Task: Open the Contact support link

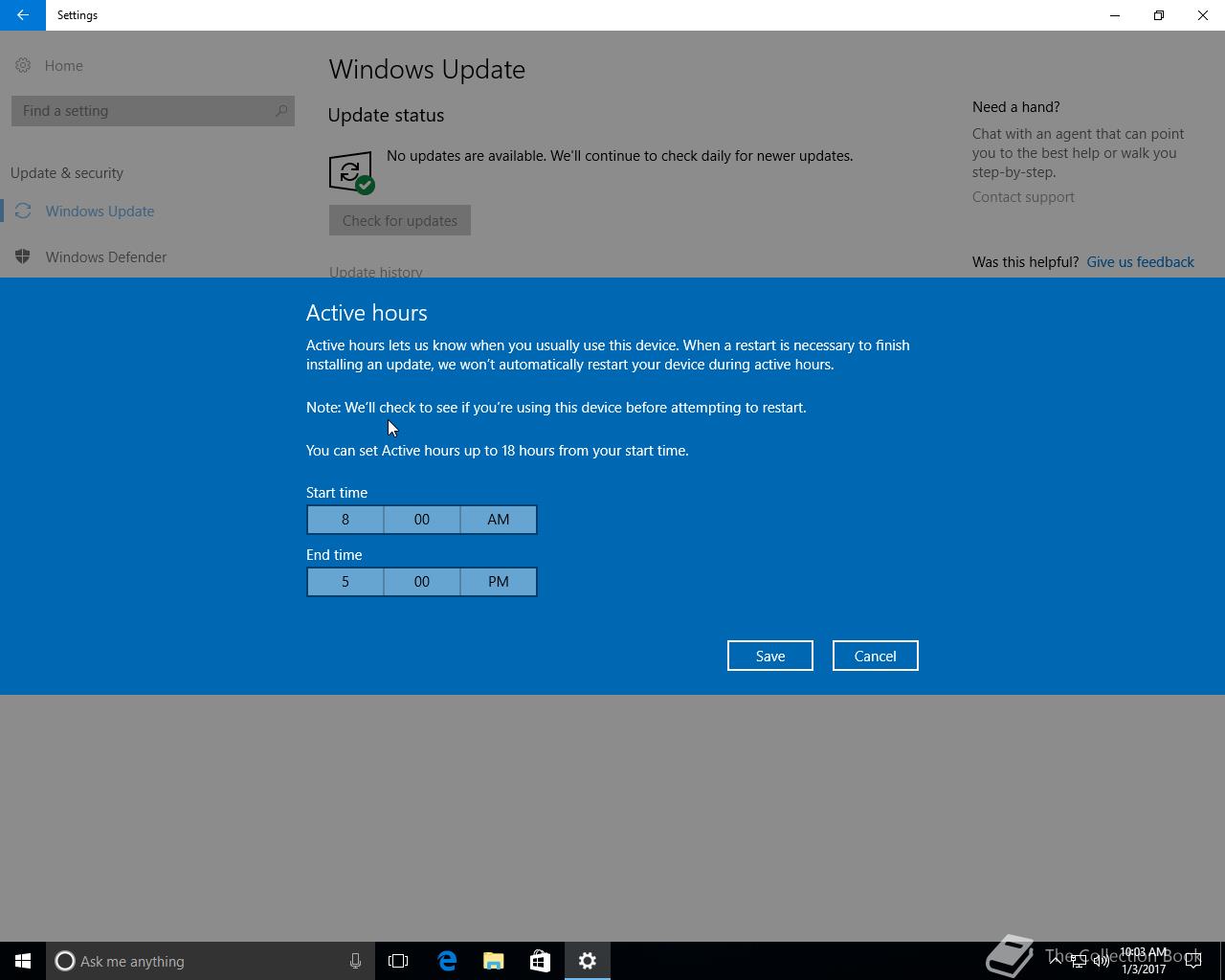Action: (x=1023, y=197)
